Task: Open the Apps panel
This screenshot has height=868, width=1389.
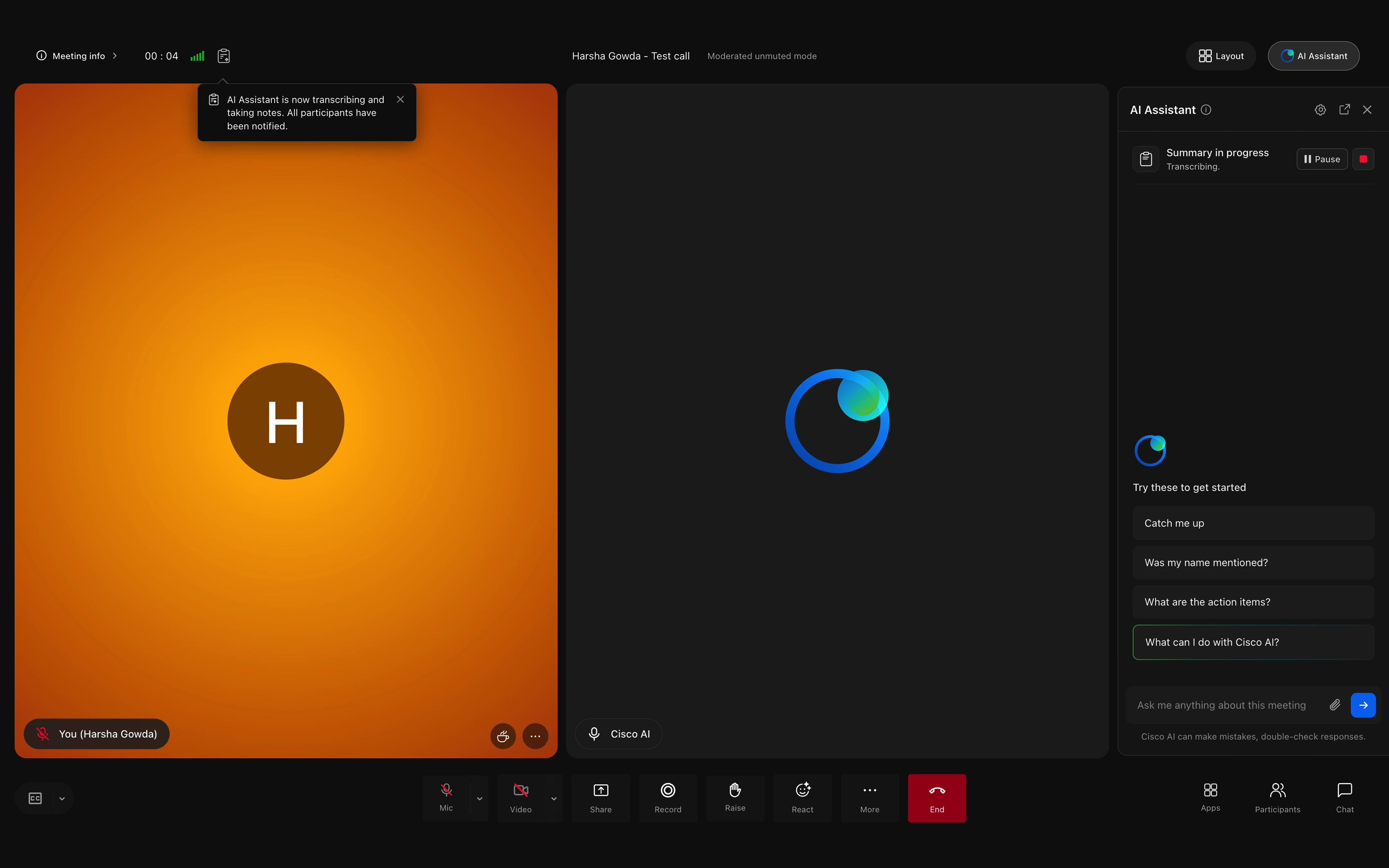Action: [x=1211, y=798]
